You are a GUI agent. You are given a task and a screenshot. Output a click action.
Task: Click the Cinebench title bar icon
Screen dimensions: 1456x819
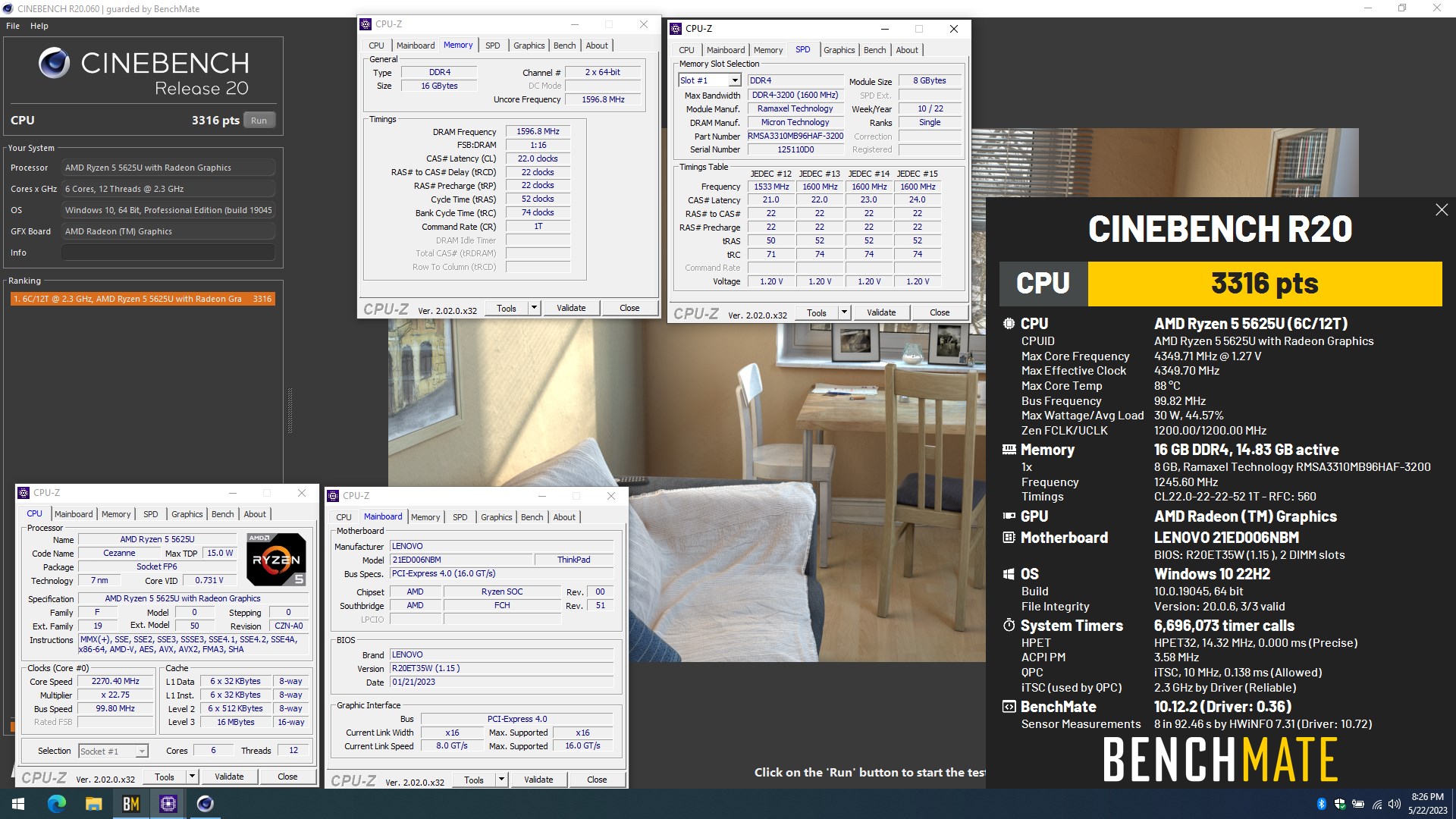click(x=8, y=8)
